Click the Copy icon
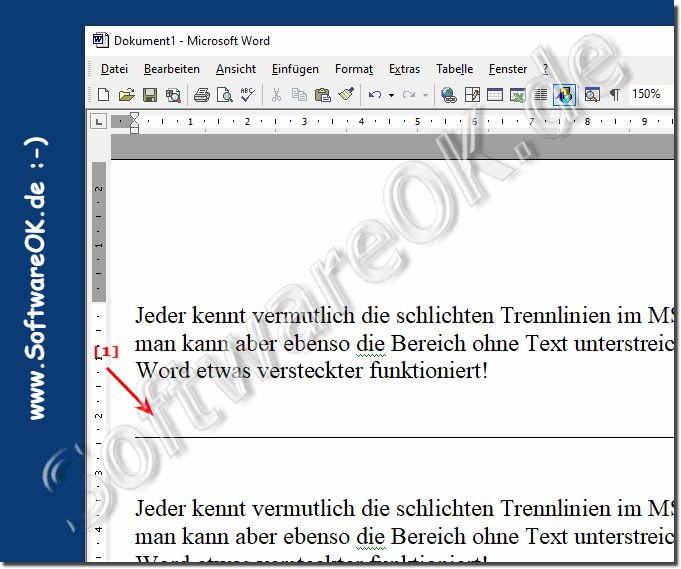681x569 pixels. click(299, 94)
